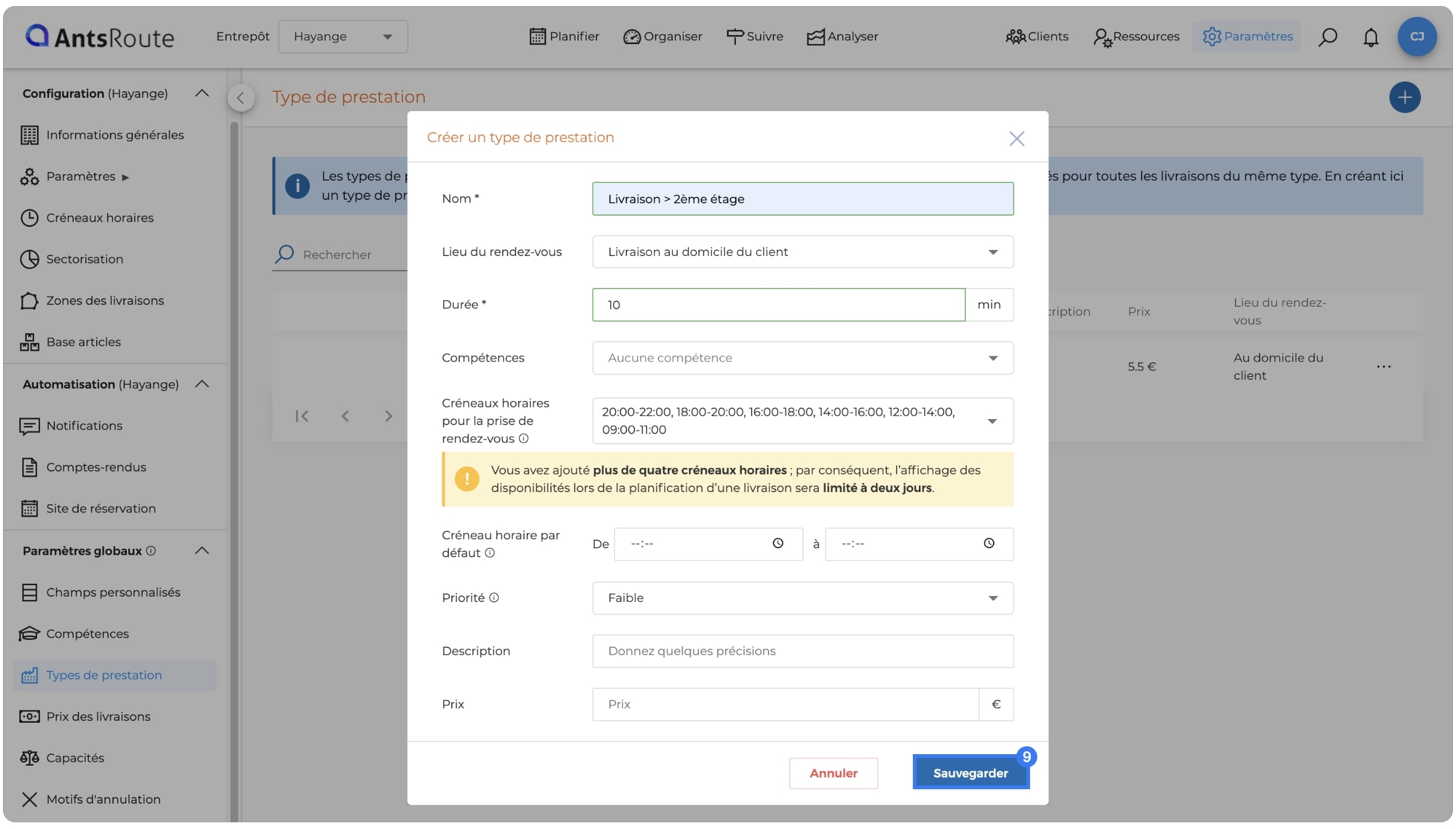Click the info icon next to Créneau horaire par défaut
1456x829 pixels.
[490, 552]
